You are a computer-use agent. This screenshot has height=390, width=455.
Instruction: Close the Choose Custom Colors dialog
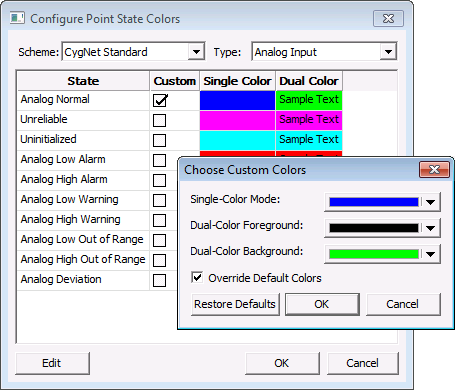pos(435,170)
